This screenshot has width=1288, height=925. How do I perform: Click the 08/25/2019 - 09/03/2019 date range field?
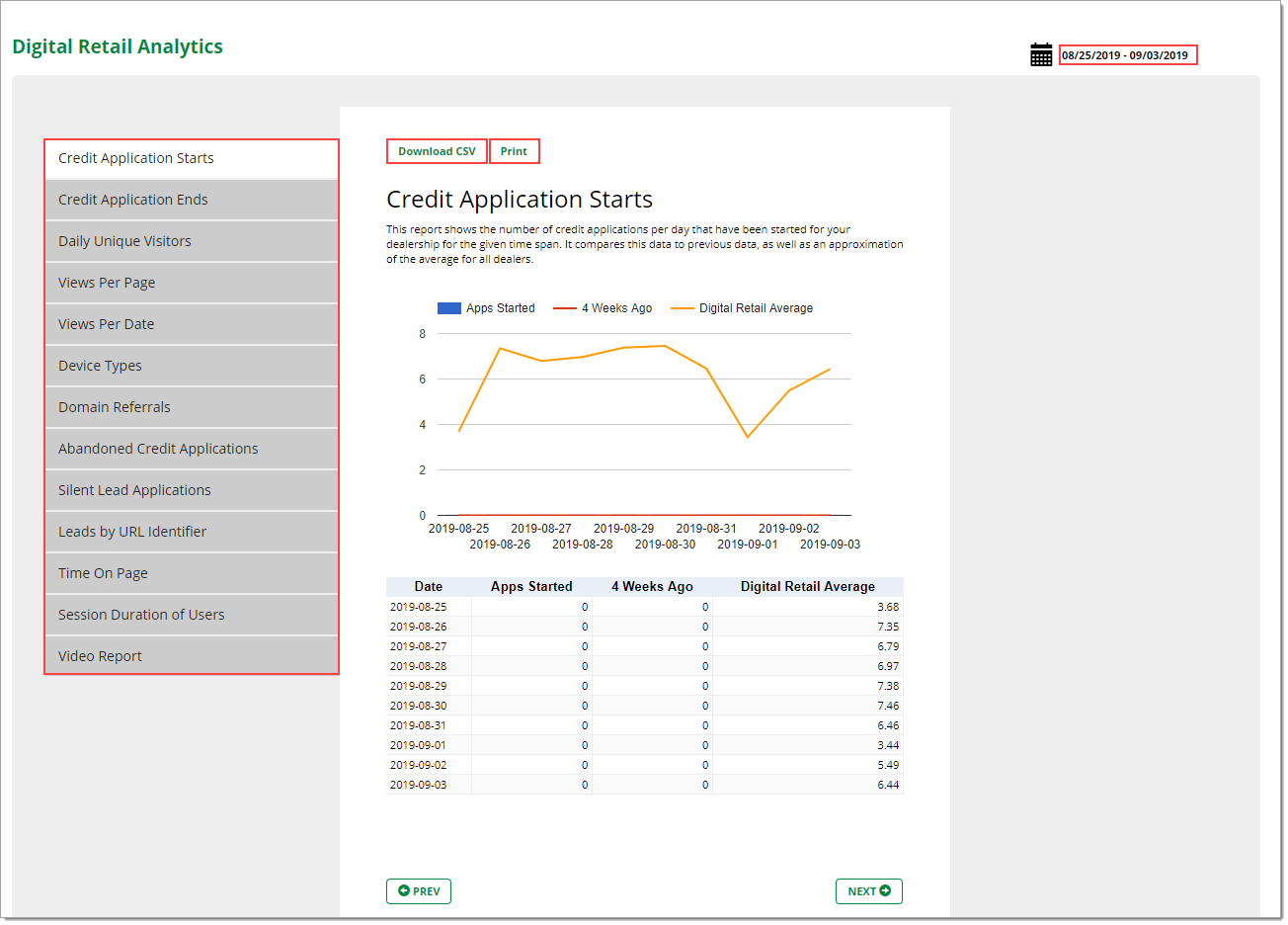click(1128, 54)
